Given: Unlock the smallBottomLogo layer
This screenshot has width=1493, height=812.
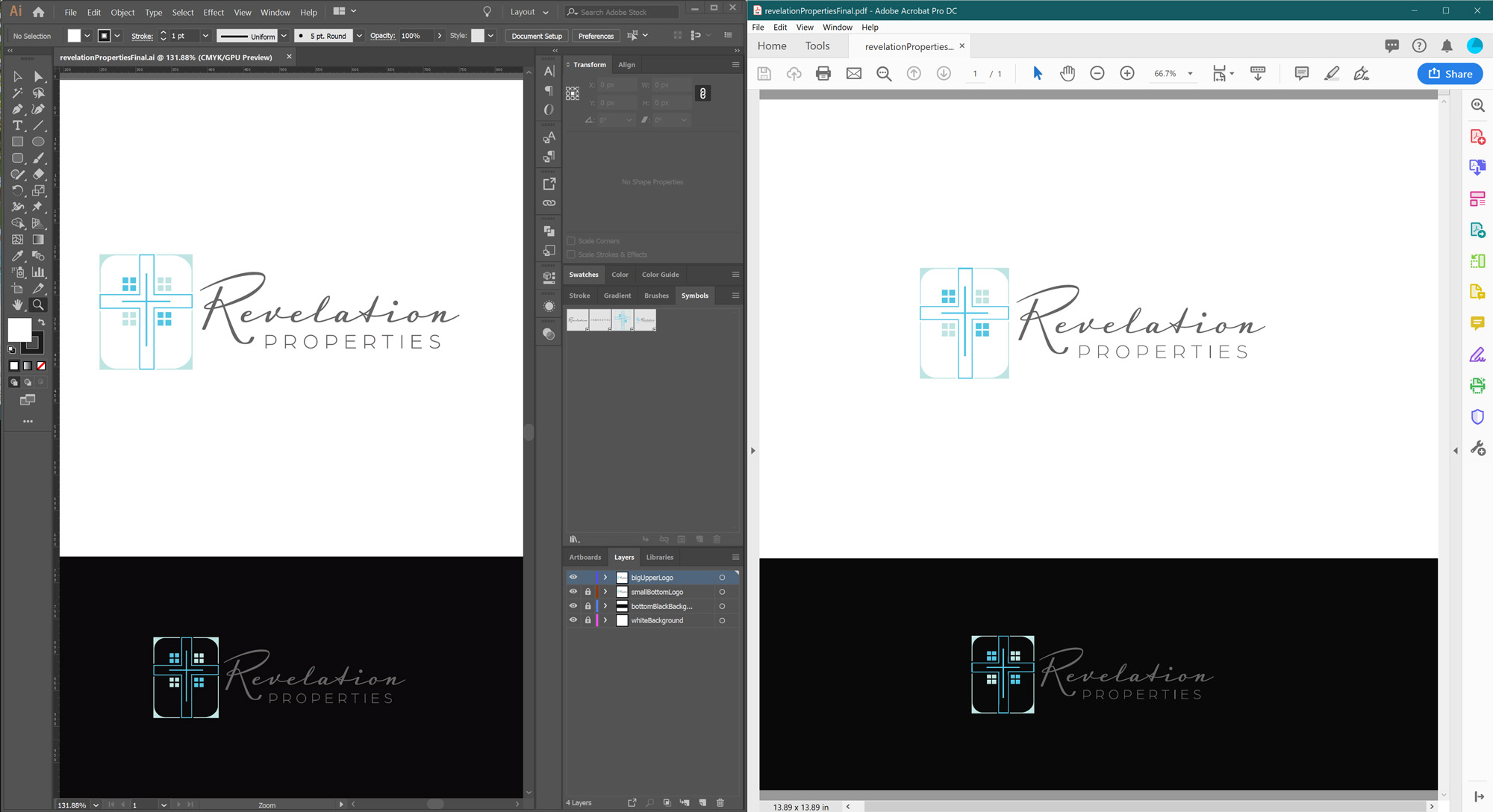Looking at the screenshot, I should (x=587, y=592).
